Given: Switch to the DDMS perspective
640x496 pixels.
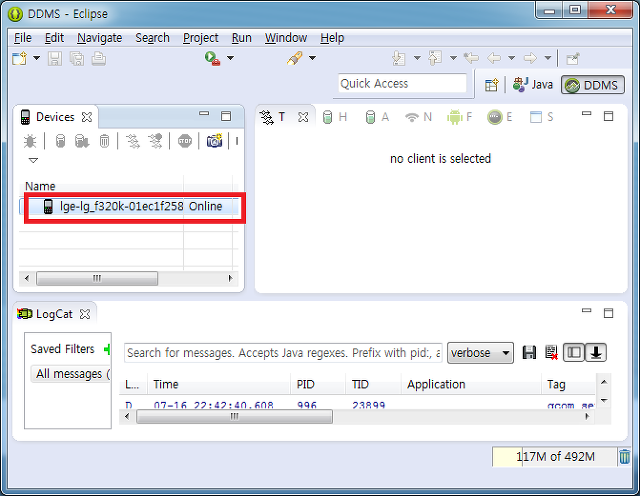Looking at the screenshot, I should [593, 85].
